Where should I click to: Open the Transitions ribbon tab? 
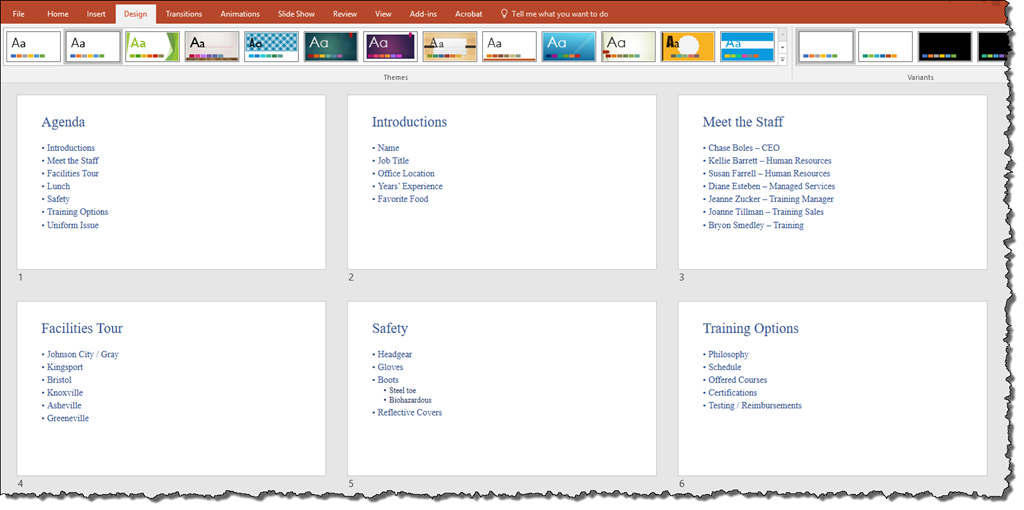tap(183, 14)
